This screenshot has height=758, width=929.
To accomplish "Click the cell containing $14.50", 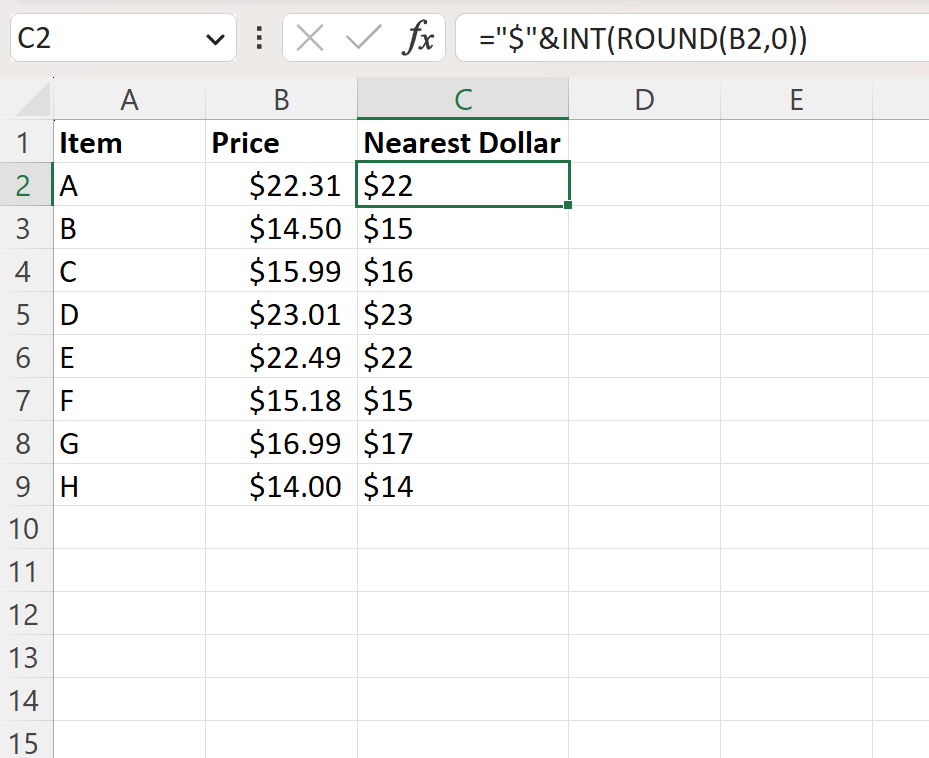I will [x=281, y=228].
